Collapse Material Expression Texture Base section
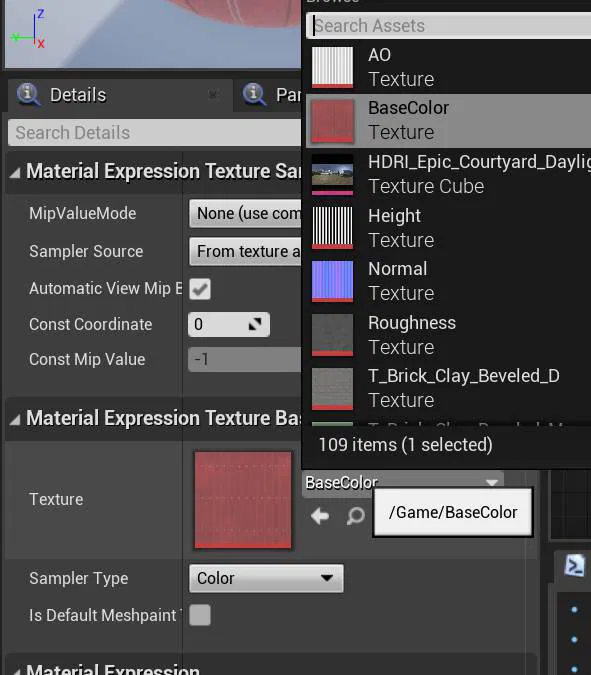This screenshot has width=591, height=675. [15, 420]
